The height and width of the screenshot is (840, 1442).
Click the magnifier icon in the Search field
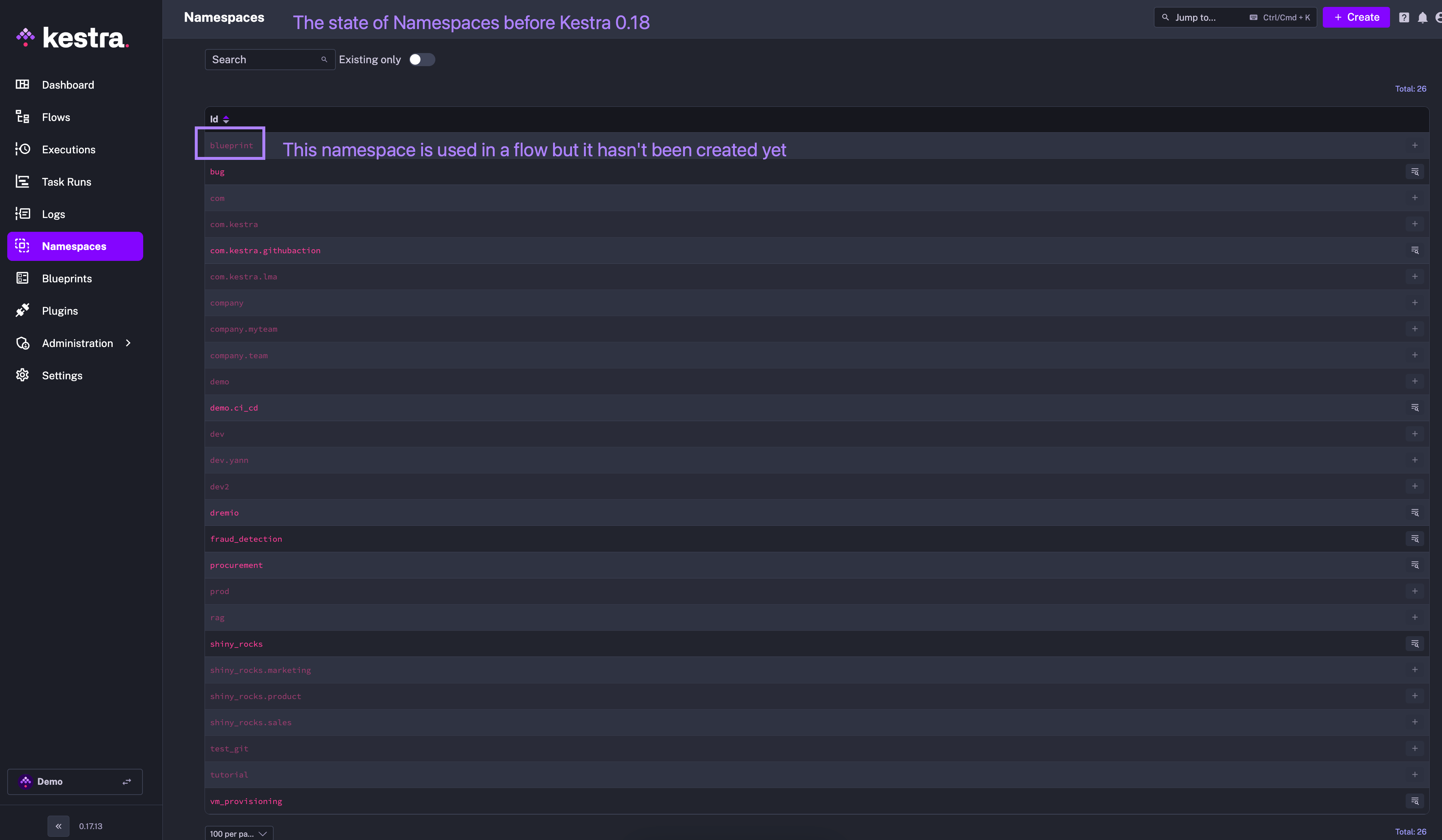324,60
